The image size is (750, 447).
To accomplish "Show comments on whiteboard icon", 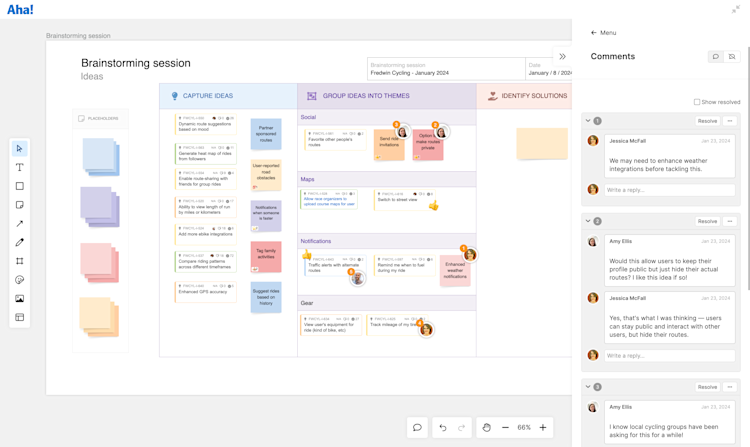I will [716, 56].
